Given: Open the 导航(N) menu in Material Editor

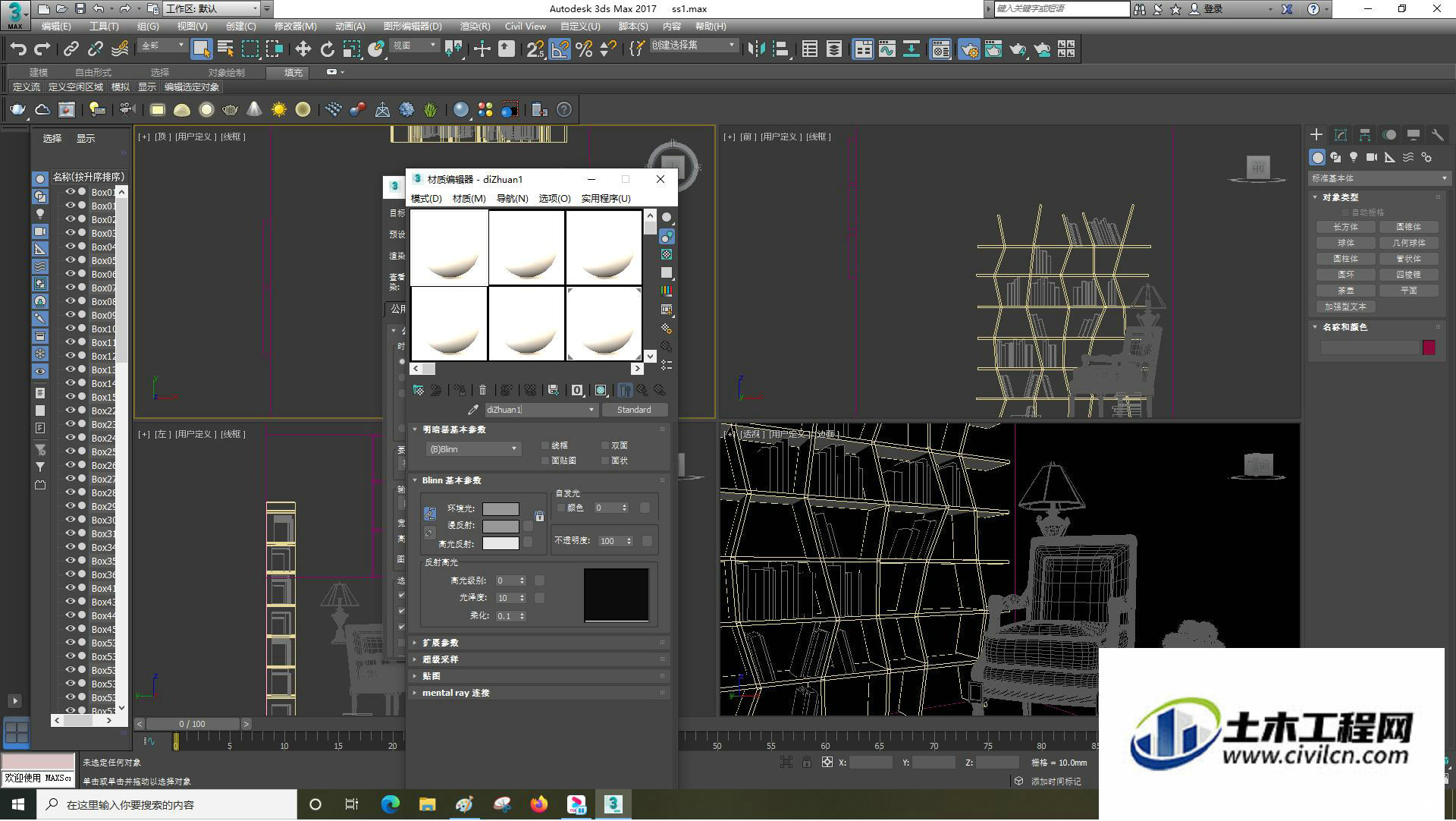Looking at the screenshot, I should point(512,199).
